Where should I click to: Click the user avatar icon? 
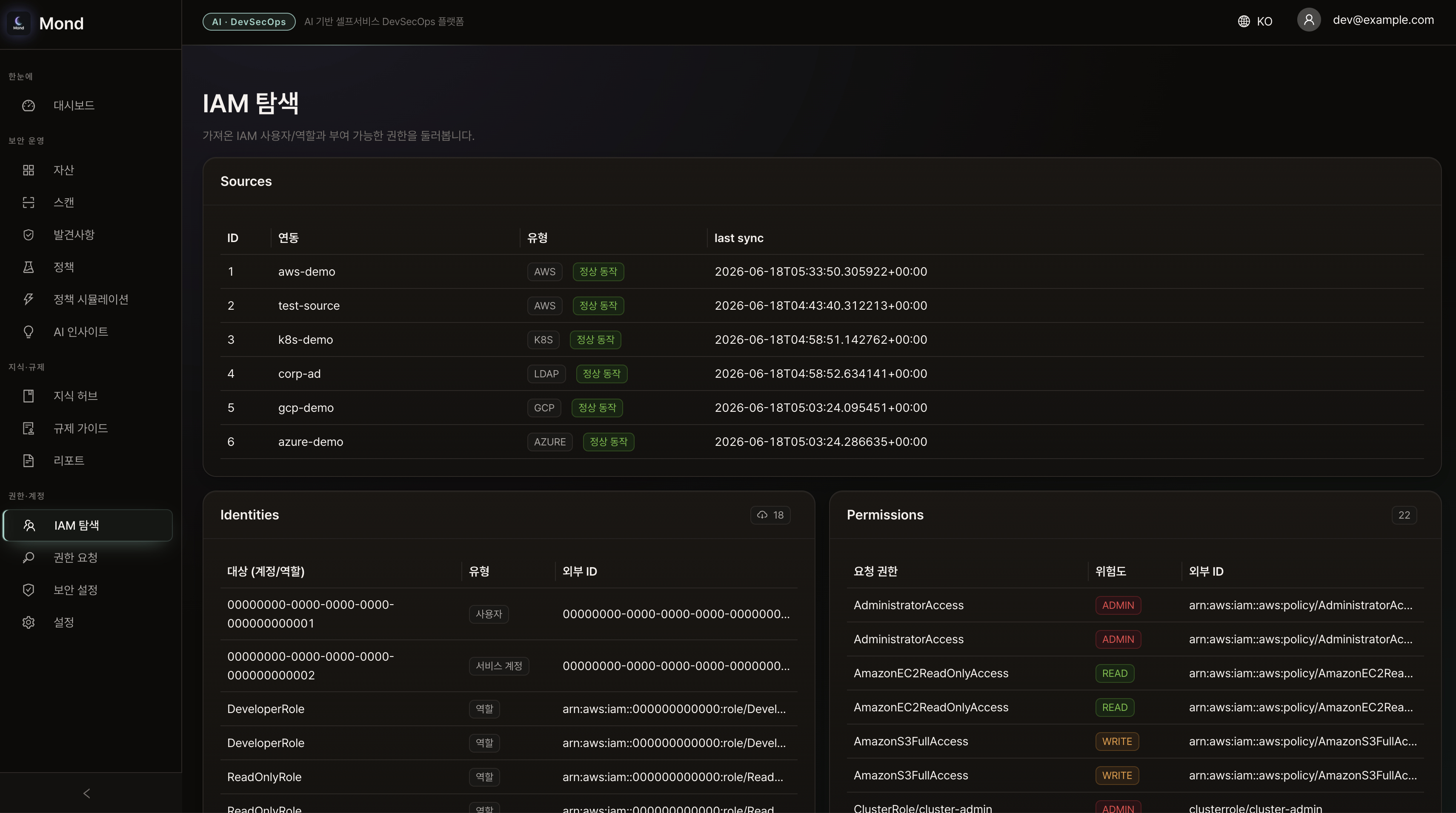[1308, 20]
